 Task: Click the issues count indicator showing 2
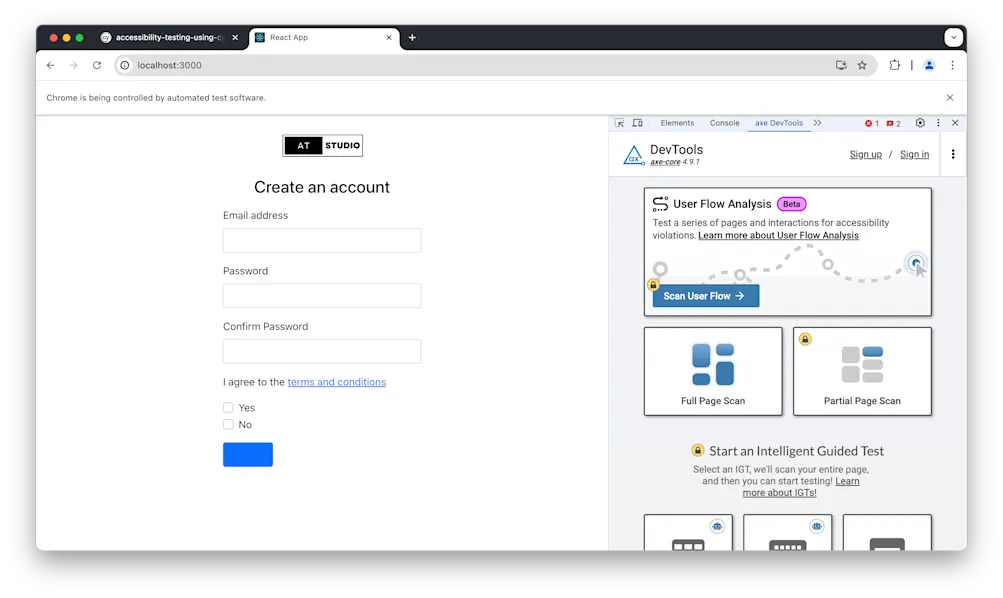(894, 123)
